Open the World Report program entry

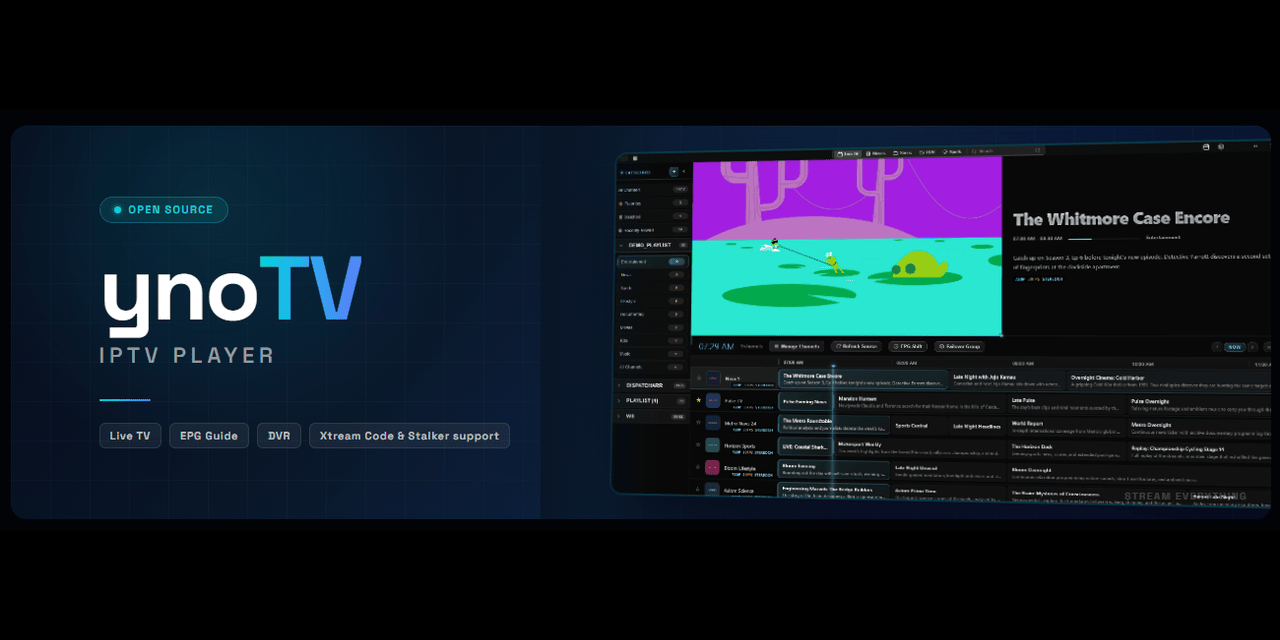coord(1067,425)
